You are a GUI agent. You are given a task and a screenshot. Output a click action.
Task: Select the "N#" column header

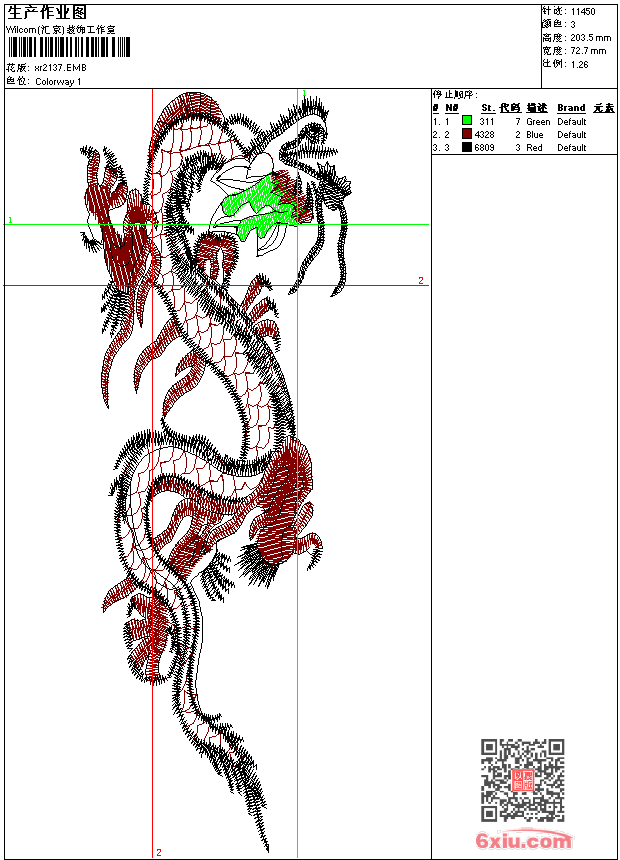[451, 108]
